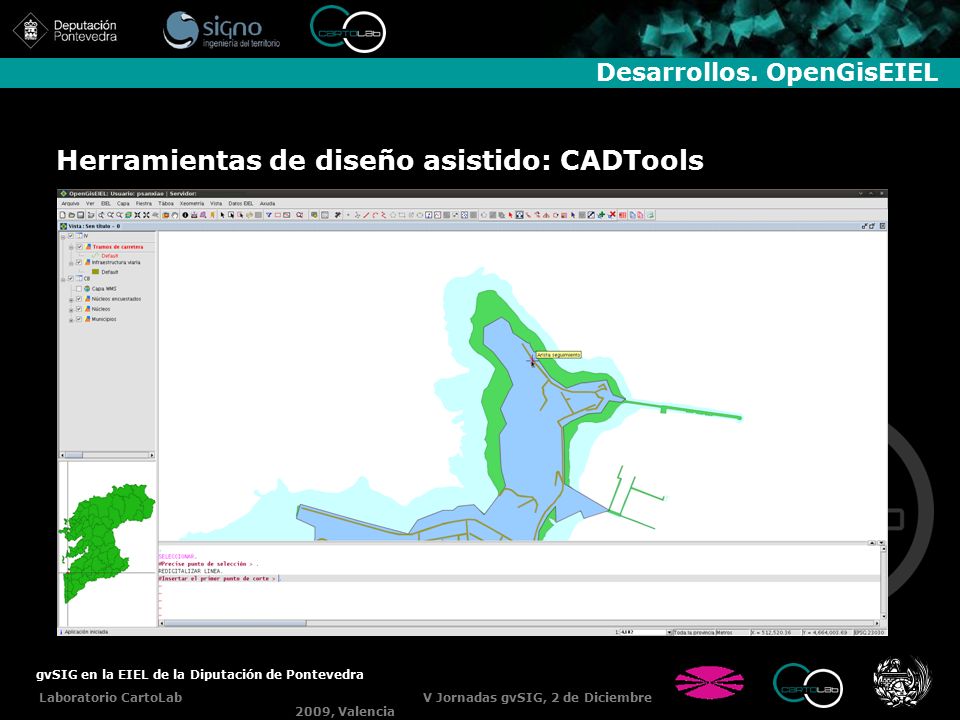The width and height of the screenshot is (960, 720).
Task: Select the Infraestructura viaria layer name
Action: coord(116,262)
